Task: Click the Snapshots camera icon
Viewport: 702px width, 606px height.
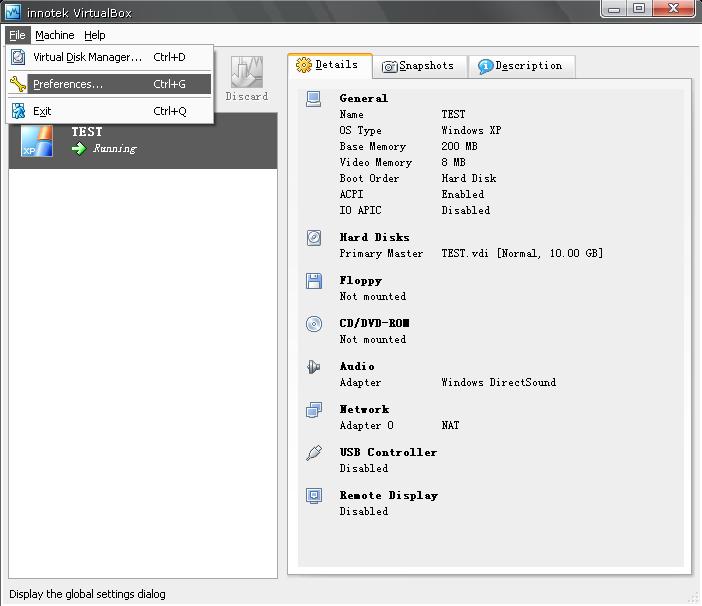Action: pos(390,67)
